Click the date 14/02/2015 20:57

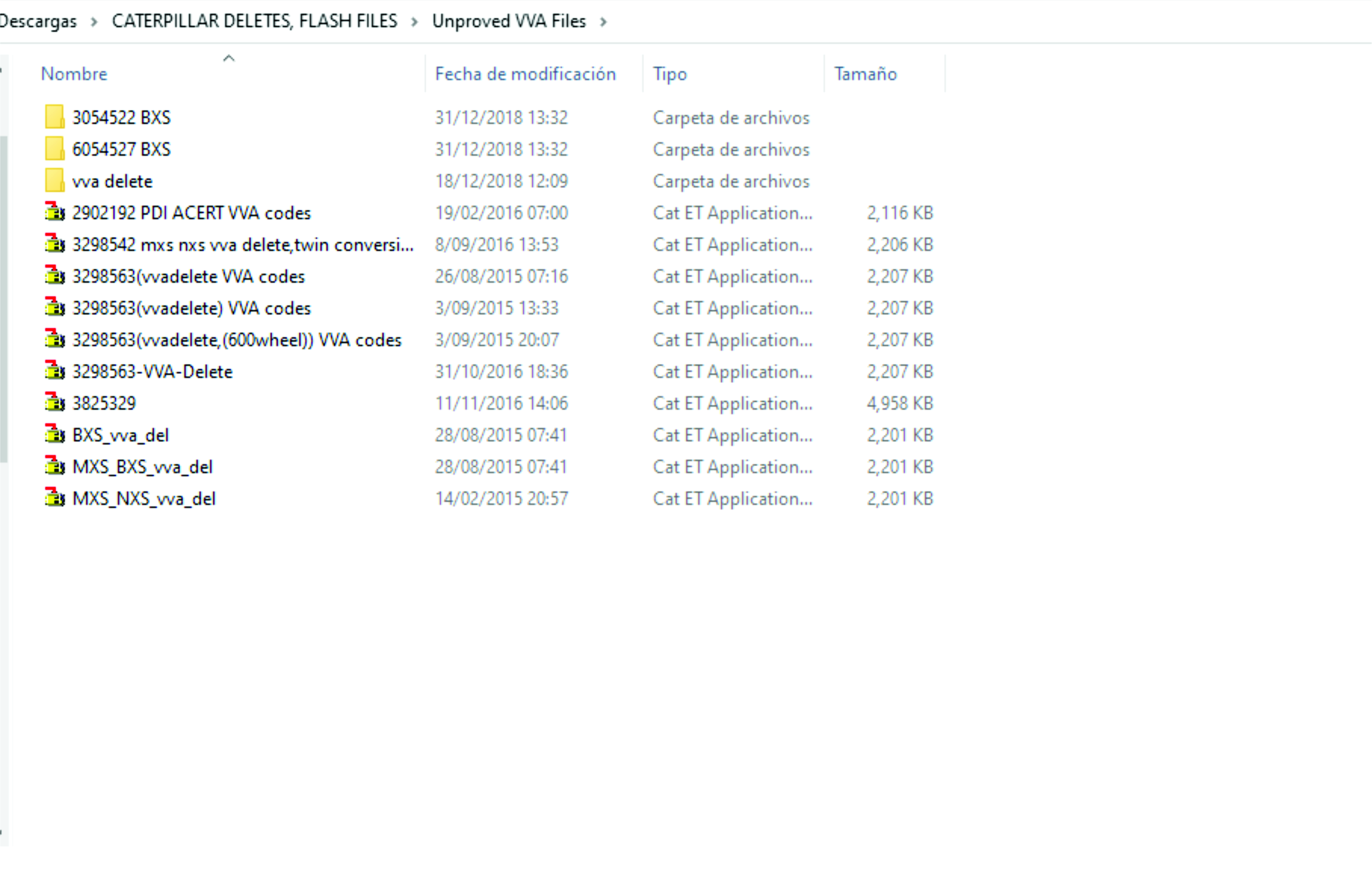pos(501,499)
